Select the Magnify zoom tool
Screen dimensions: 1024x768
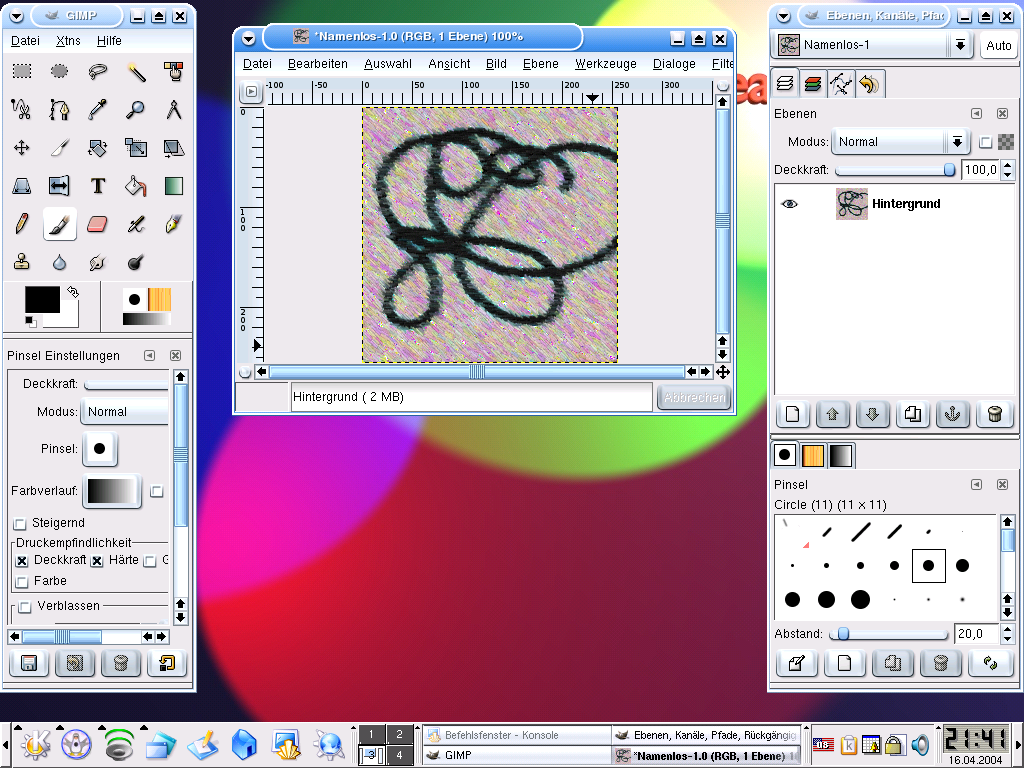click(x=136, y=110)
